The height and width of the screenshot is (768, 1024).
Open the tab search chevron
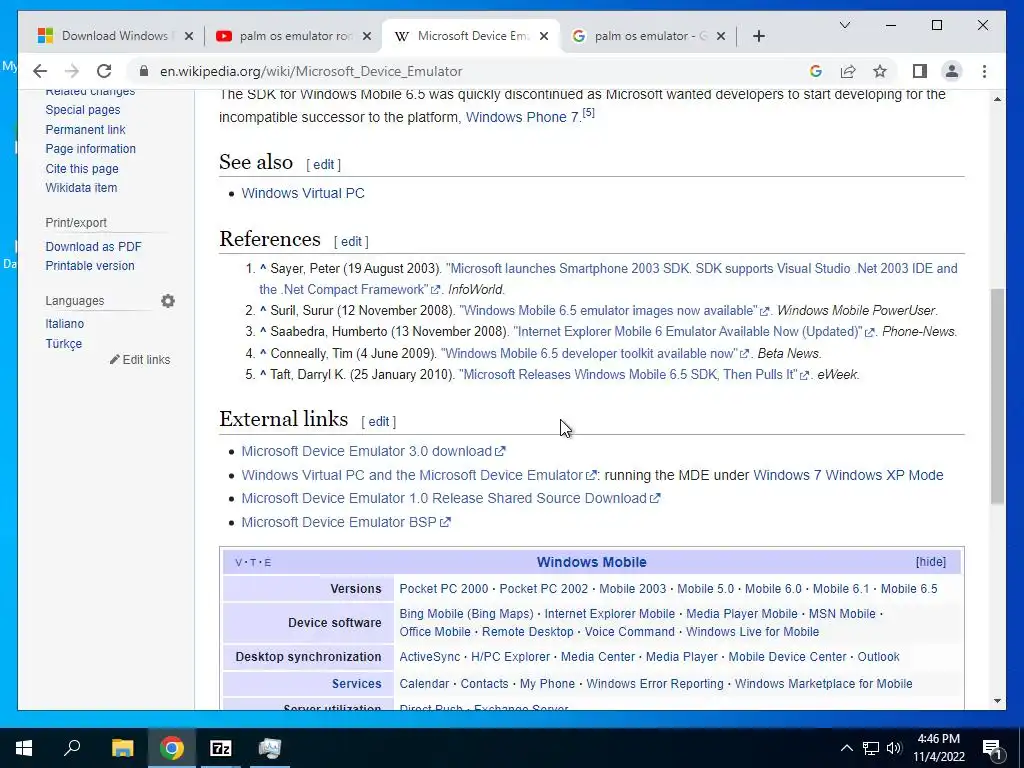click(x=844, y=25)
